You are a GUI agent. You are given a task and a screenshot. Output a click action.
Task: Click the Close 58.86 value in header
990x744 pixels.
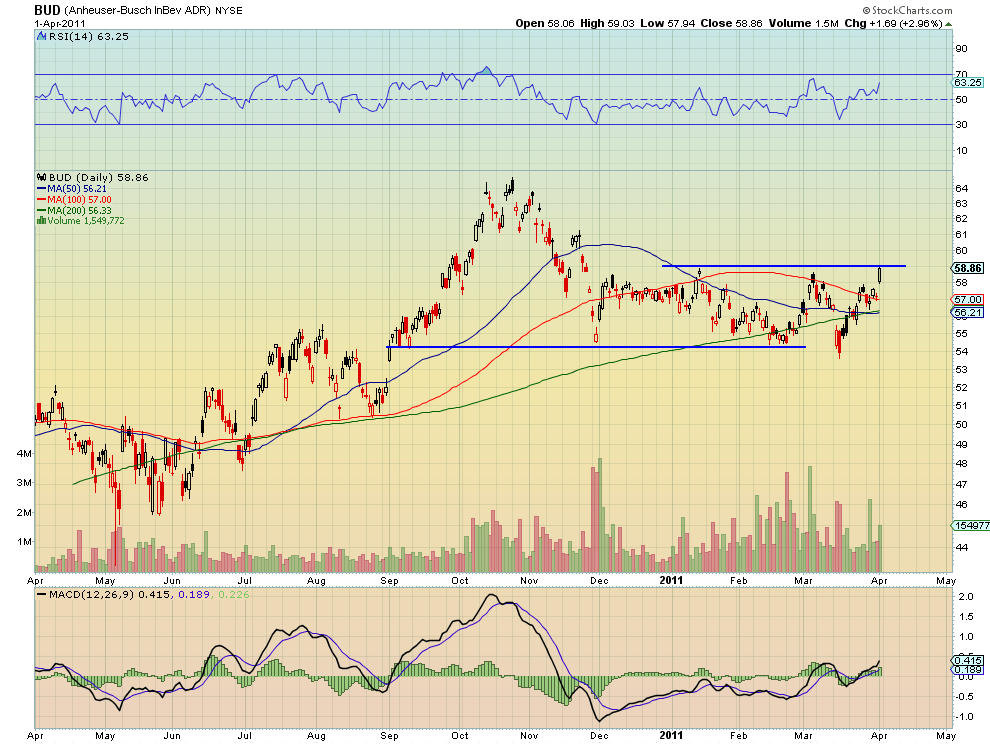(731, 23)
